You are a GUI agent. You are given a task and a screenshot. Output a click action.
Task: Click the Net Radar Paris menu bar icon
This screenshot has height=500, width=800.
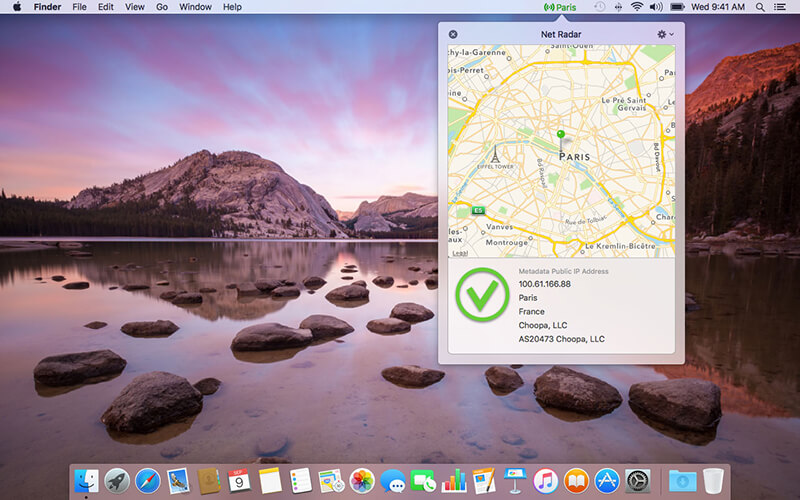tap(560, 7)
